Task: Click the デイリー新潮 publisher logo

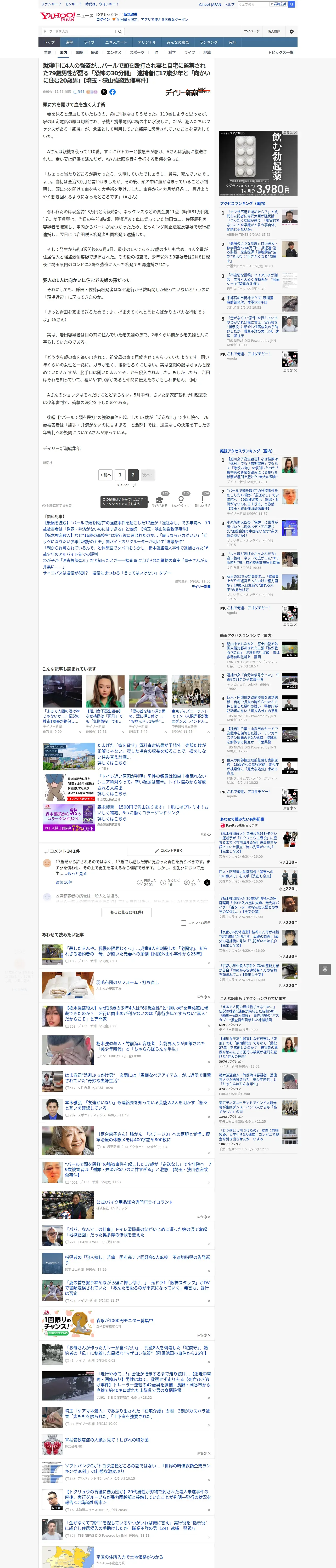Action: pyautogui.click(x=188, y=92)
